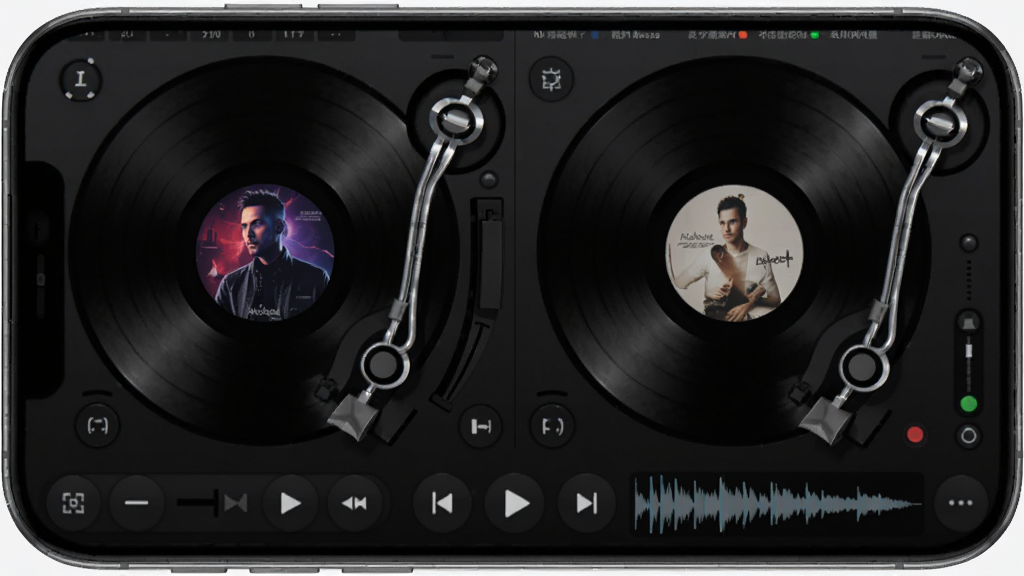Tap the left tonearm pivot ring
1024x576 pixels.
tap(456, 120)
